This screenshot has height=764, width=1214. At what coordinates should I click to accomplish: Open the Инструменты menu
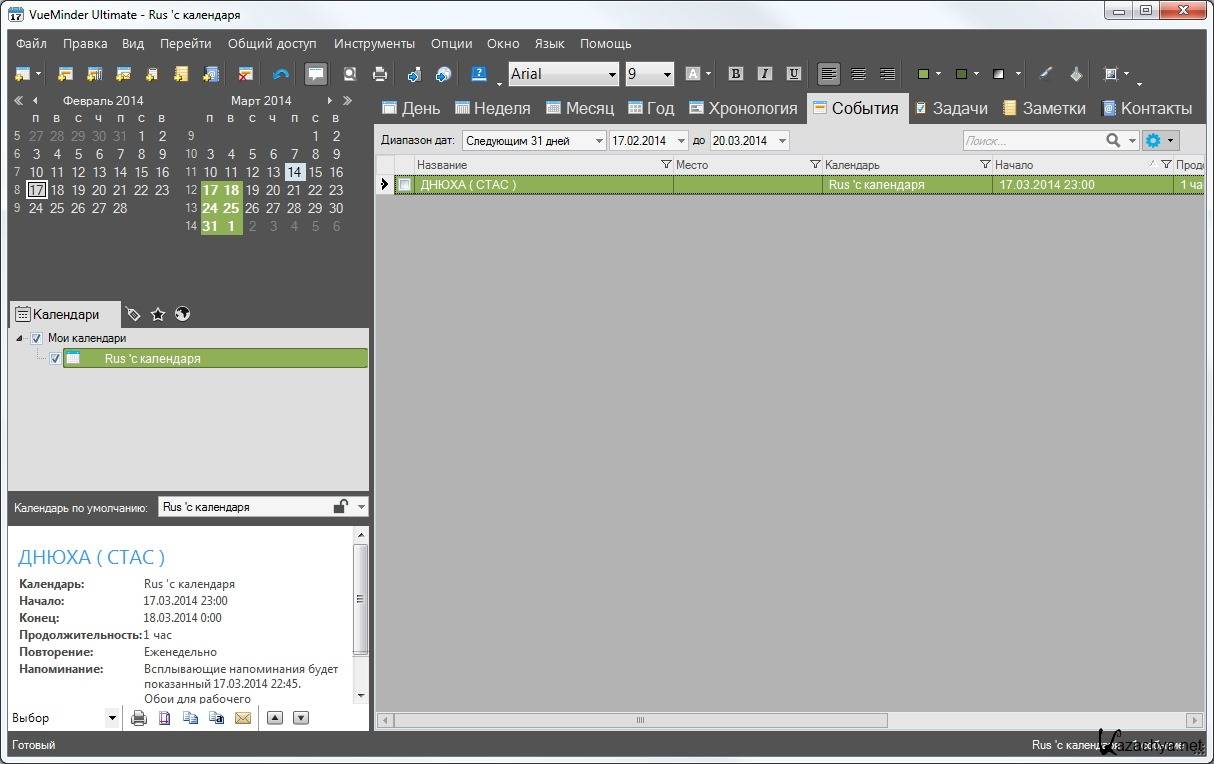click(x=374, y=44)
